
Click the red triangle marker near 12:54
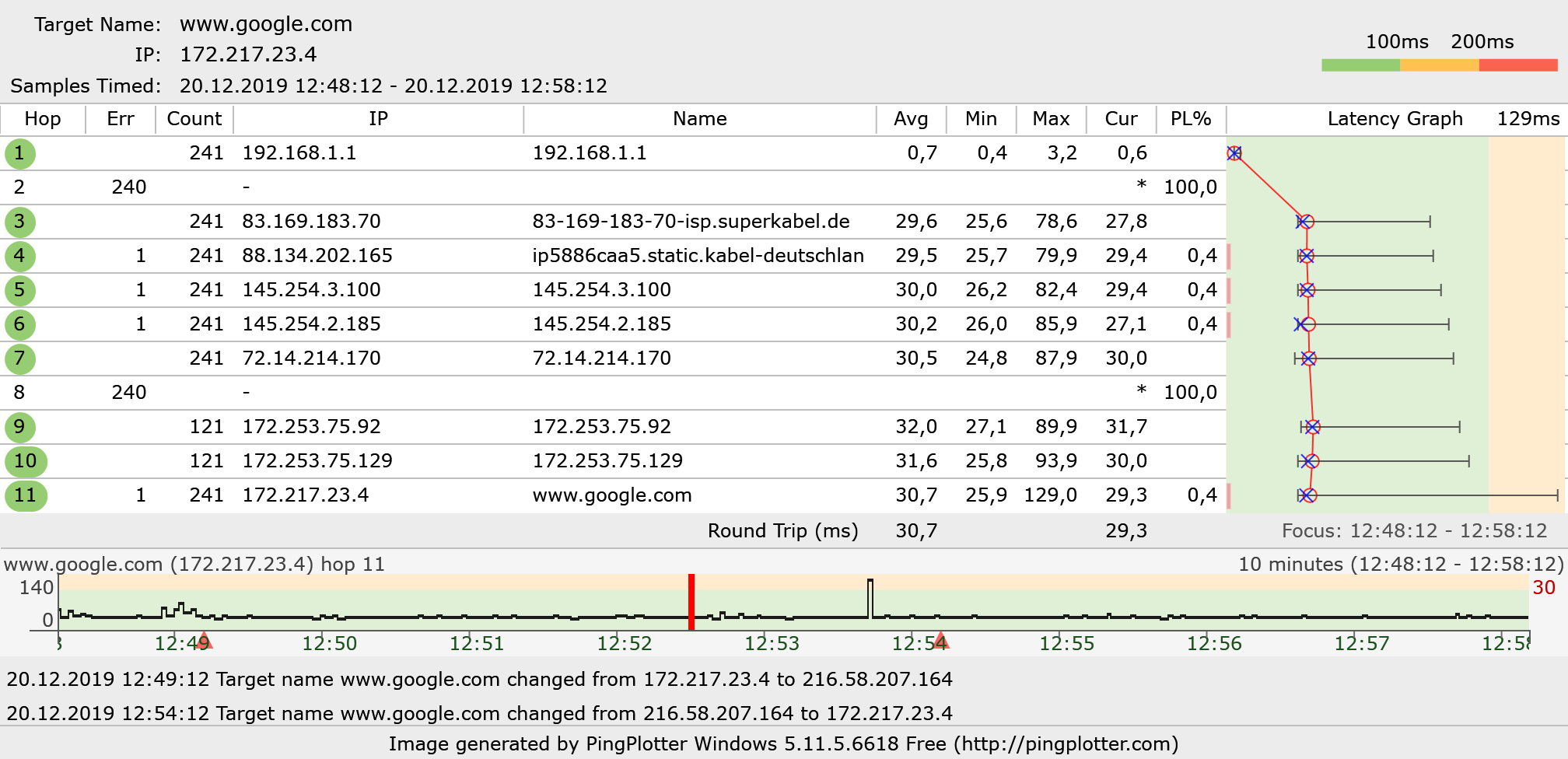941,641
